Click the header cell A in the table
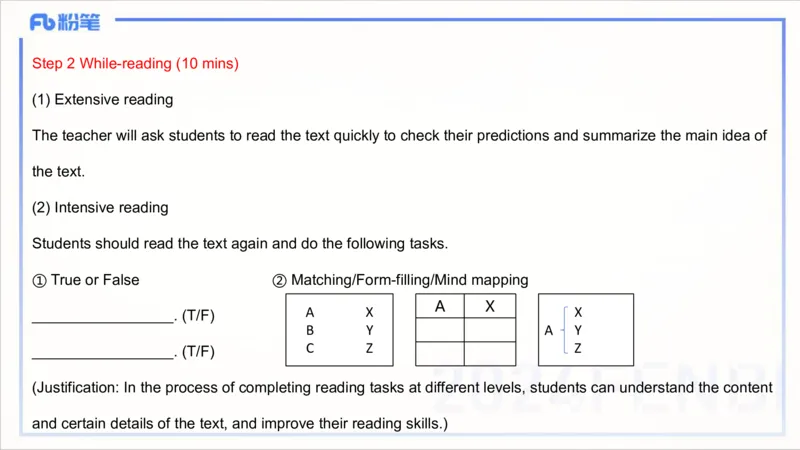 coord(440,307)
